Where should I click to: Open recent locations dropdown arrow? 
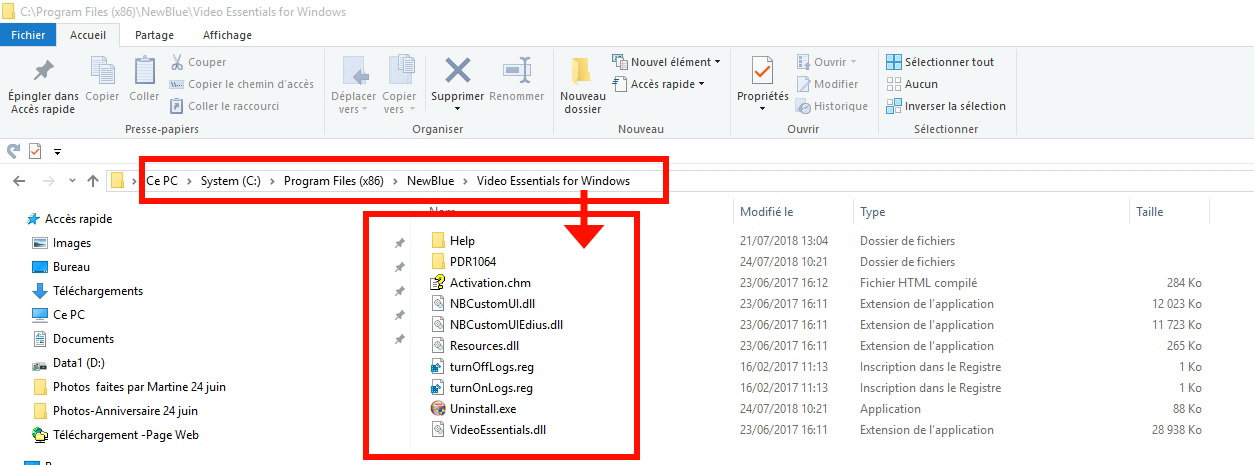click(x=72, y=181)
